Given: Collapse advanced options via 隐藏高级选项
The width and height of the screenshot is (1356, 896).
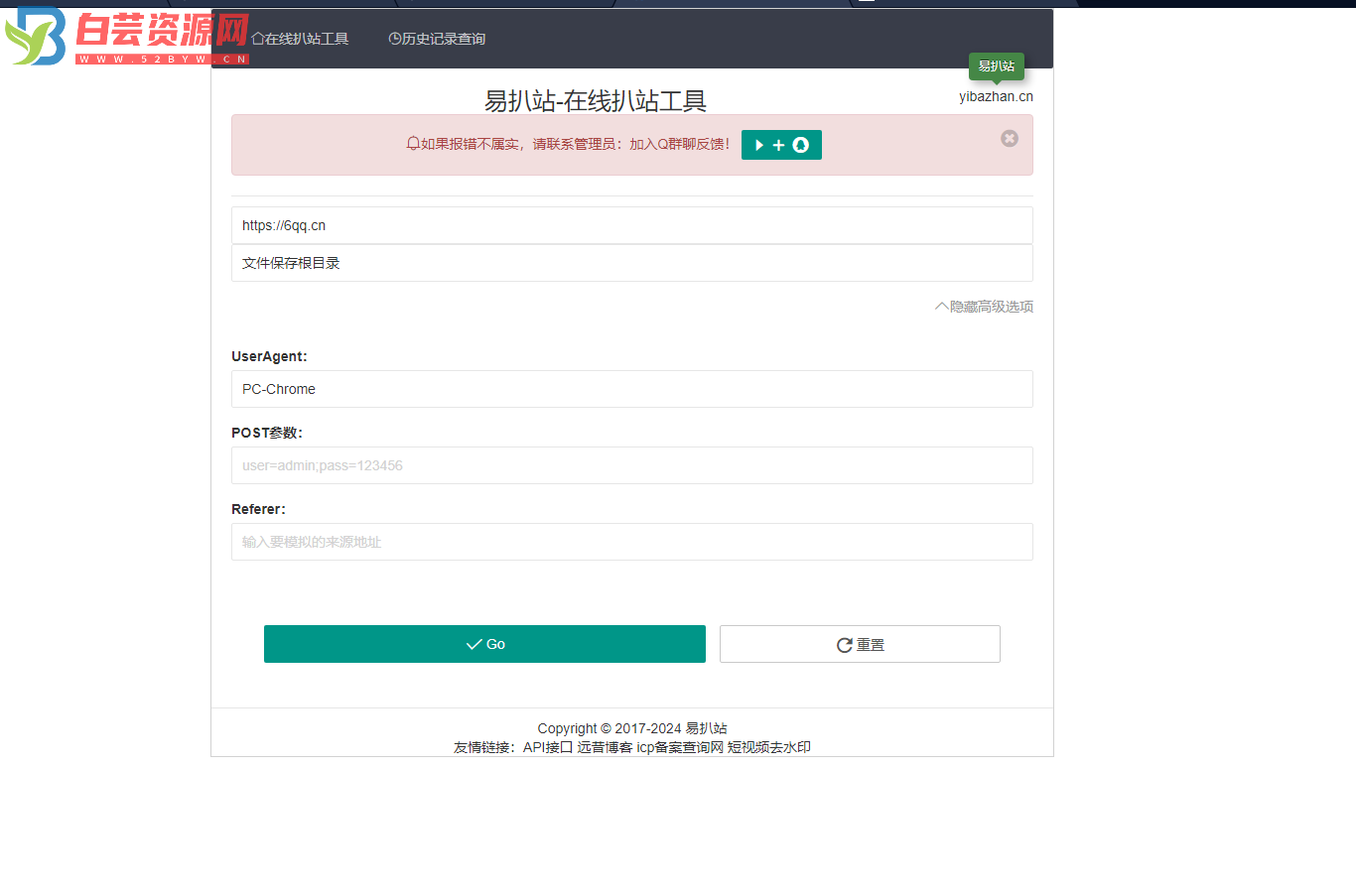Looking at the screenshot, I should (x=984, y=307).
